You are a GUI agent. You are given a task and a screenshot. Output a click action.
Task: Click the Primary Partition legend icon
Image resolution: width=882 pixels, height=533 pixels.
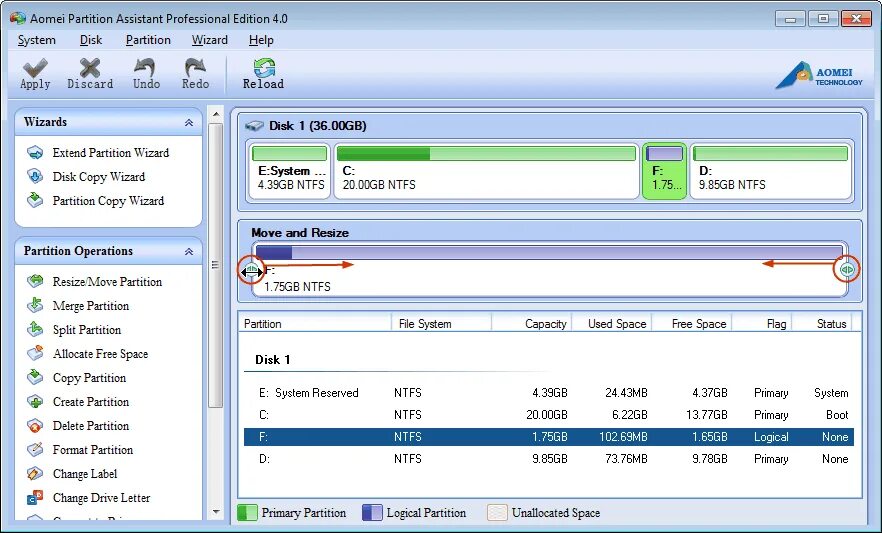[x=247, y=513]
